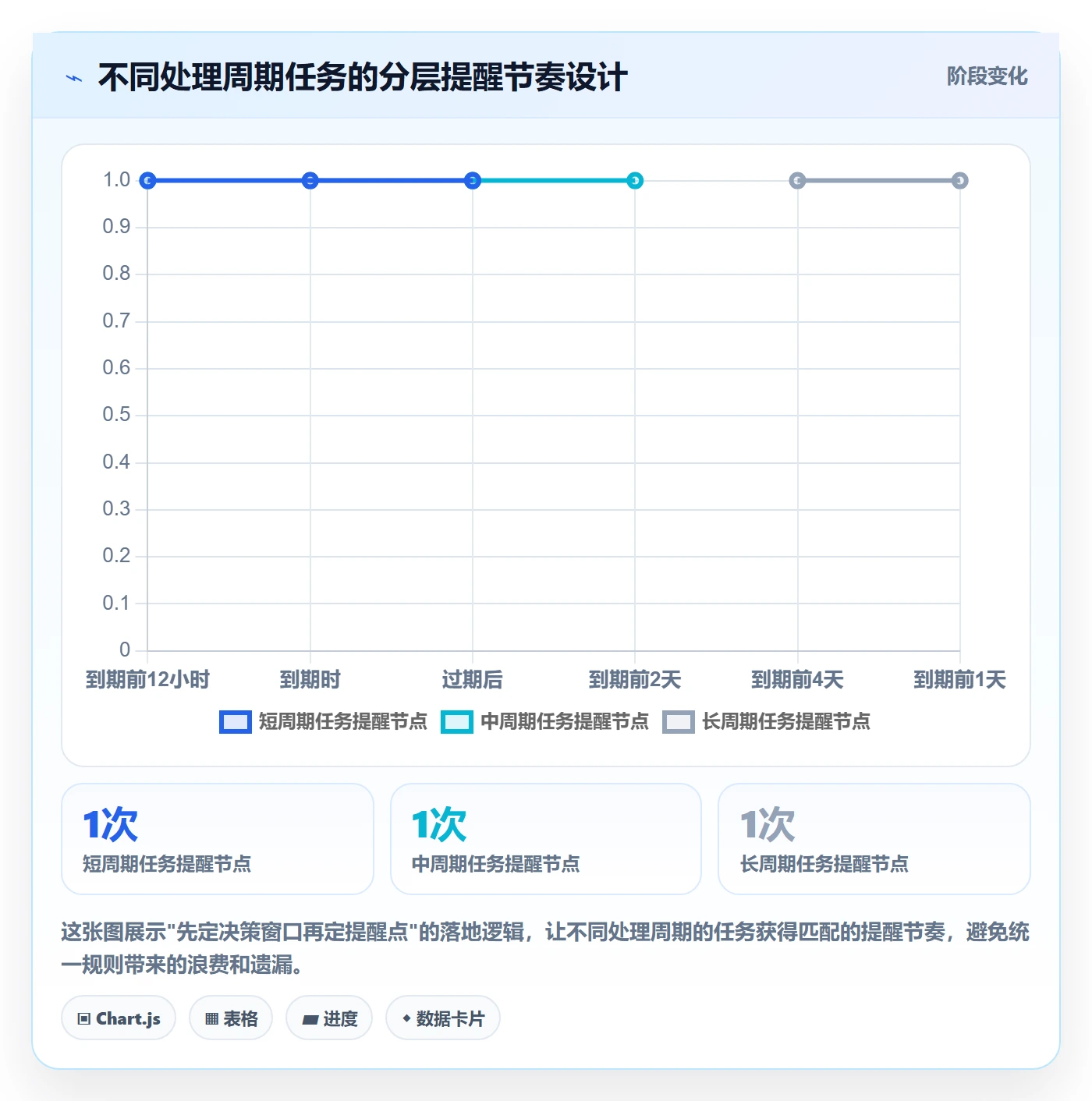Click gray data point at 到期前1天
Image resolution: width=1092 pixels, height=1101 pixels.
click(x=960, y=181)
